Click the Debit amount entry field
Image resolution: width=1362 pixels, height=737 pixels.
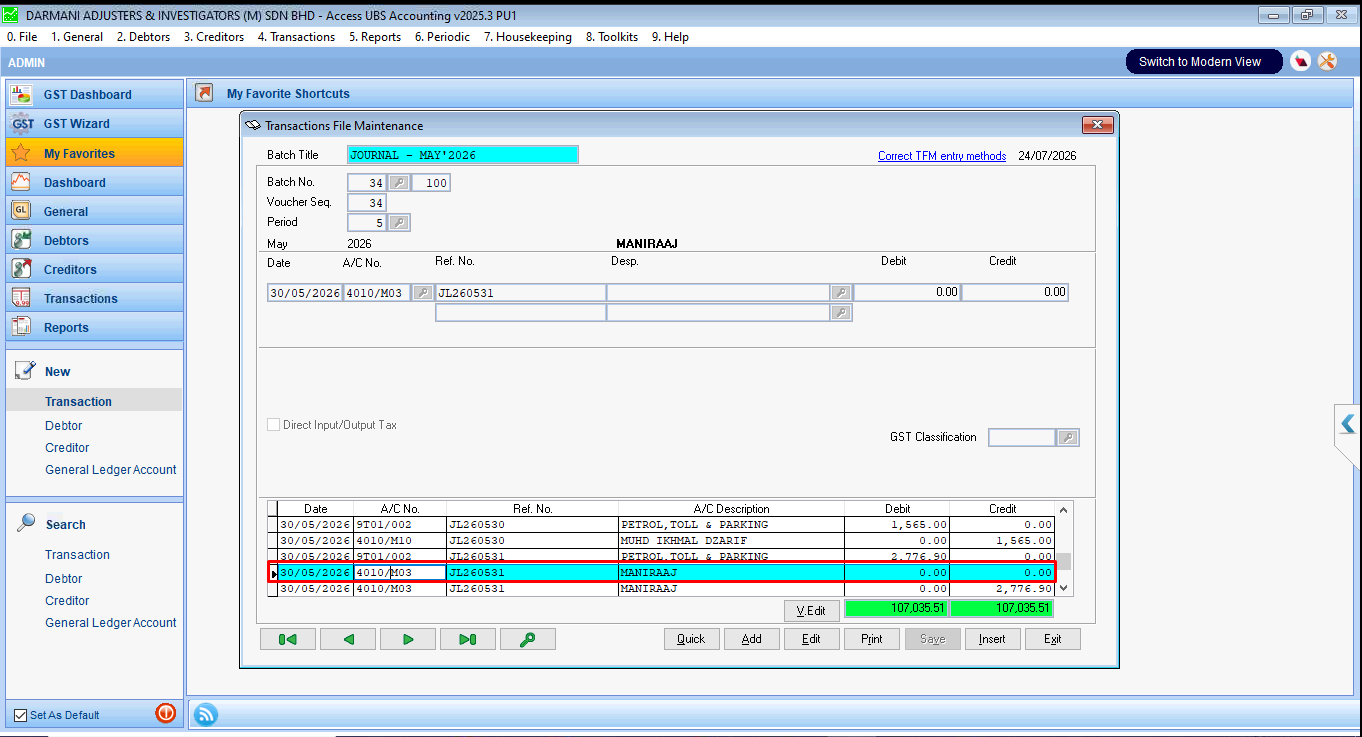pyautogui.click(x=907, y=293)
